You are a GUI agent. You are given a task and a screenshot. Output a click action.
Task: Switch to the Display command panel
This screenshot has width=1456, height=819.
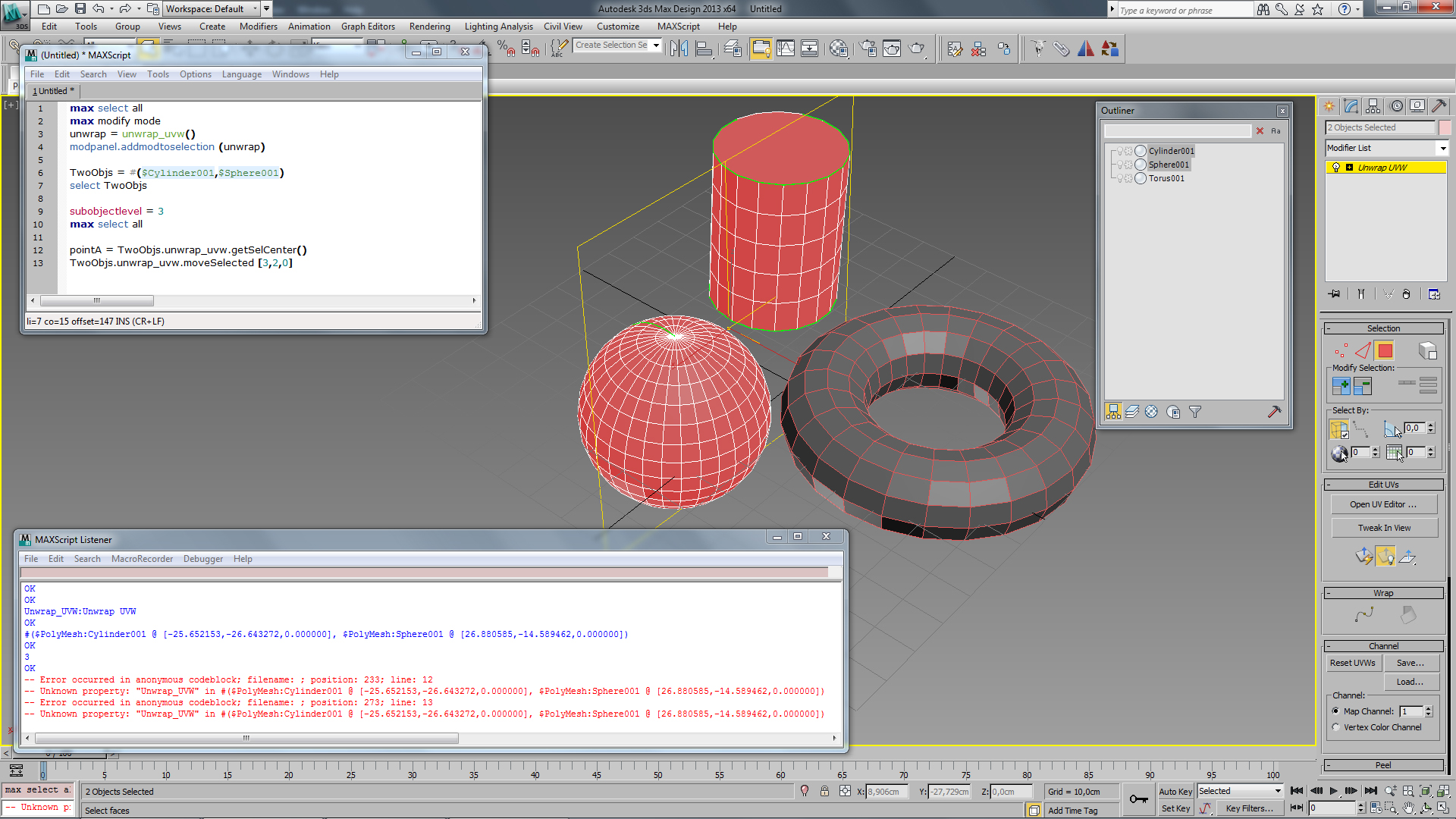(1417, 106)
